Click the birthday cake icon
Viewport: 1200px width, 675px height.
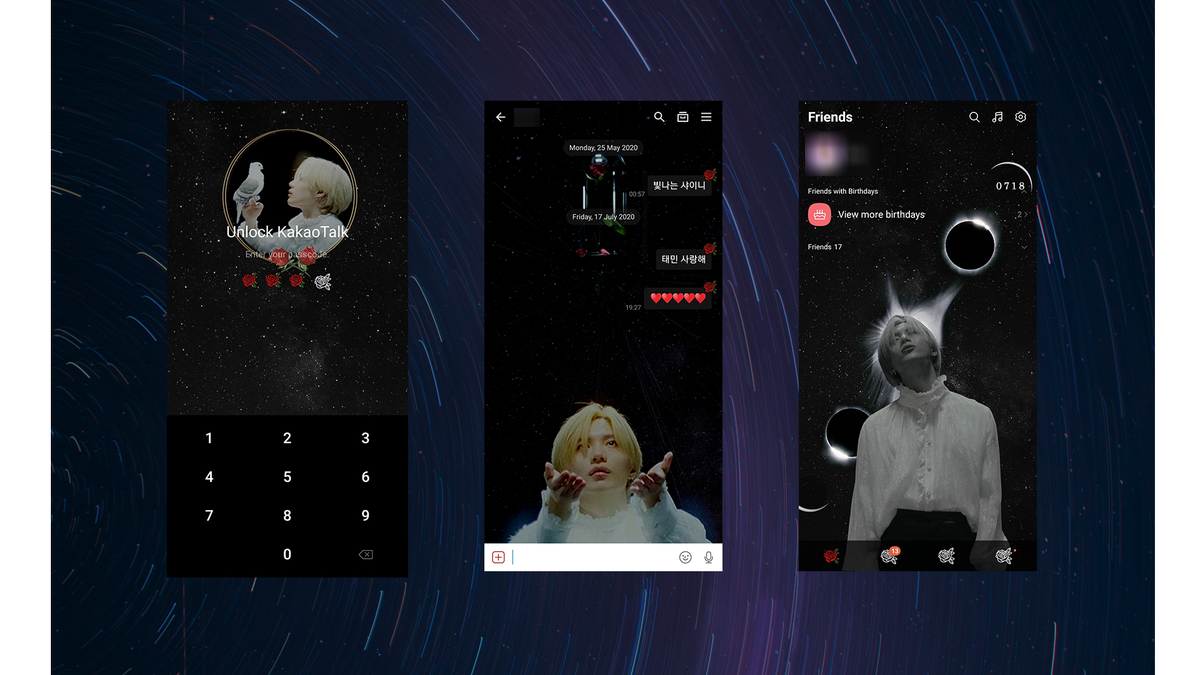coord(819,214)
